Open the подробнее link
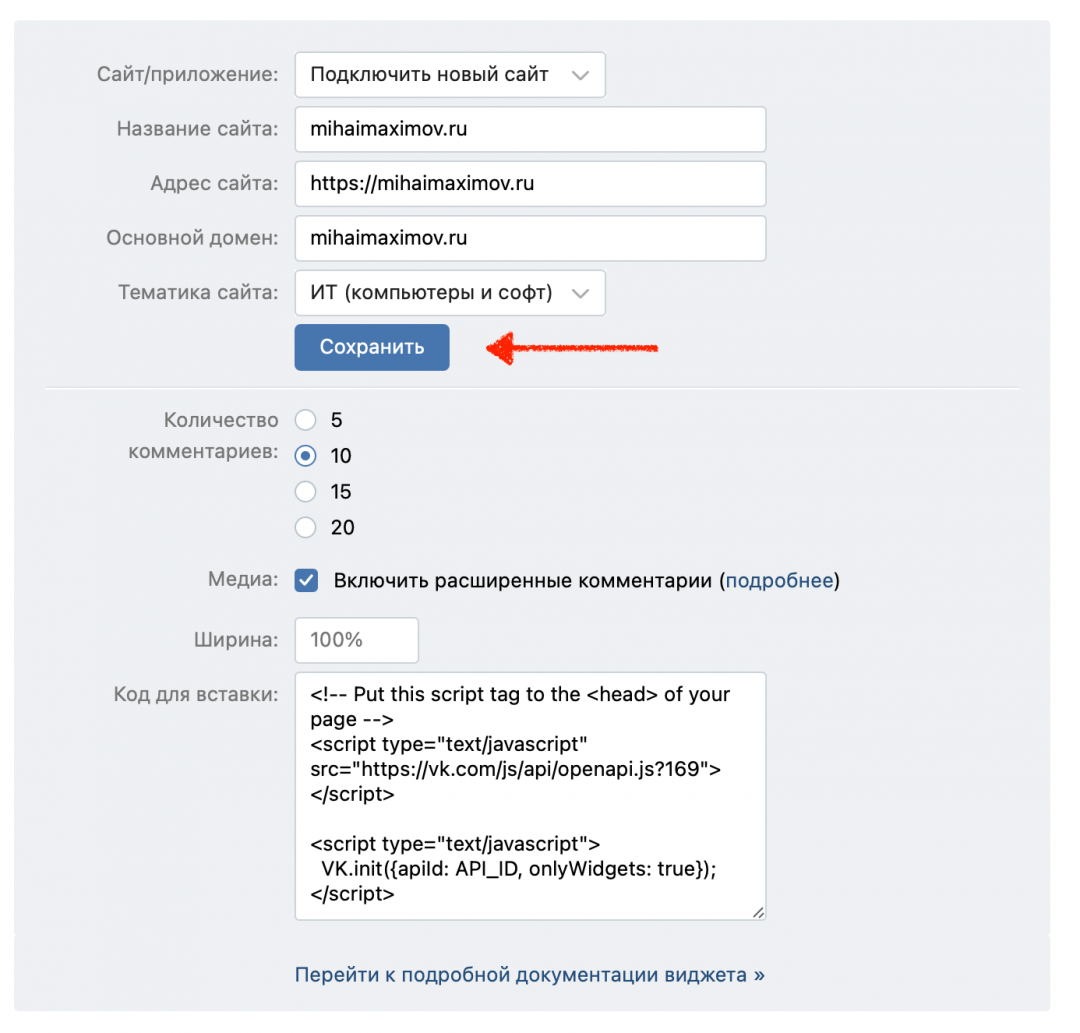This screenshot has width=1080, height=1033. click(x=779, y=581)
